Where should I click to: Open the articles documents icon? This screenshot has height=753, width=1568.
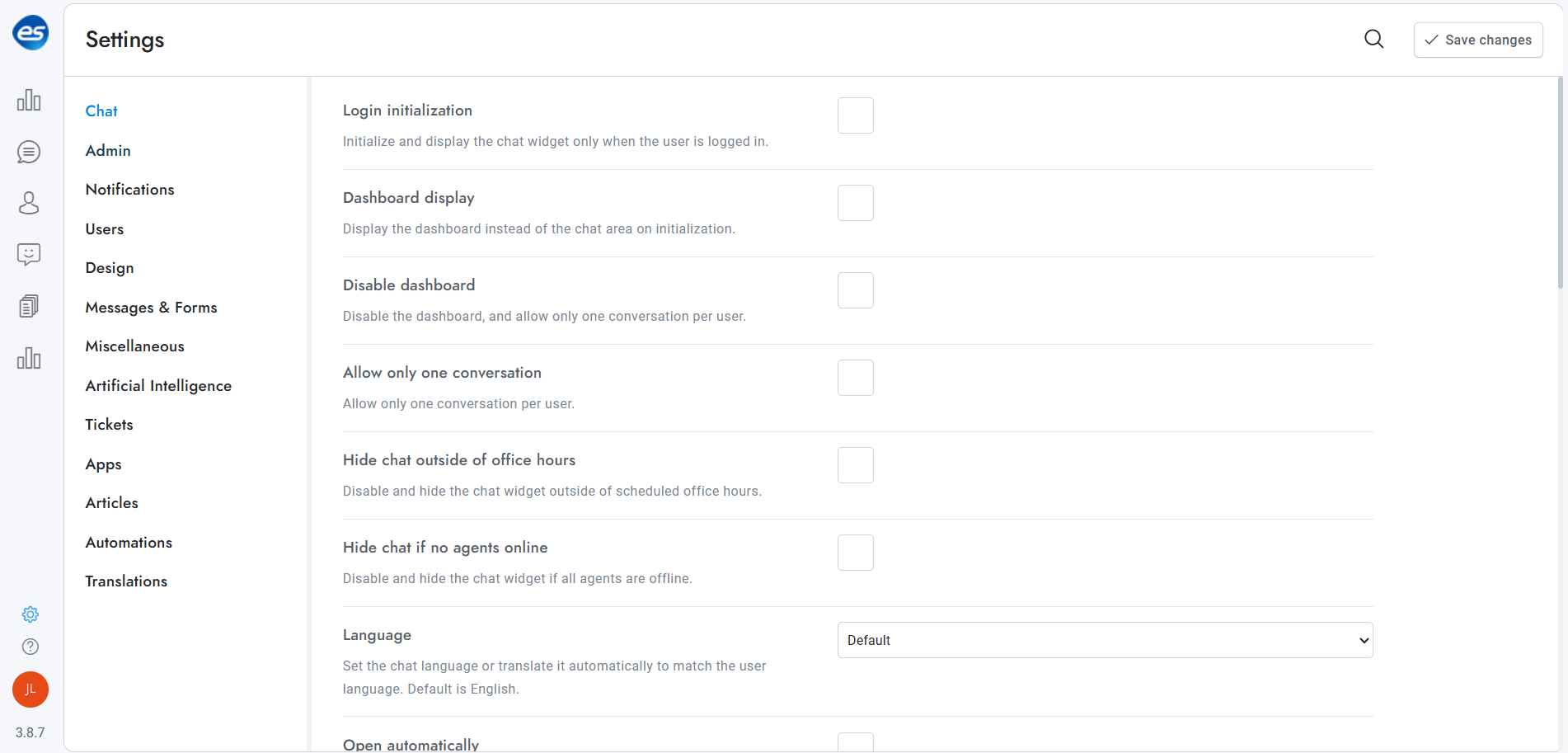tap(29, 306)
